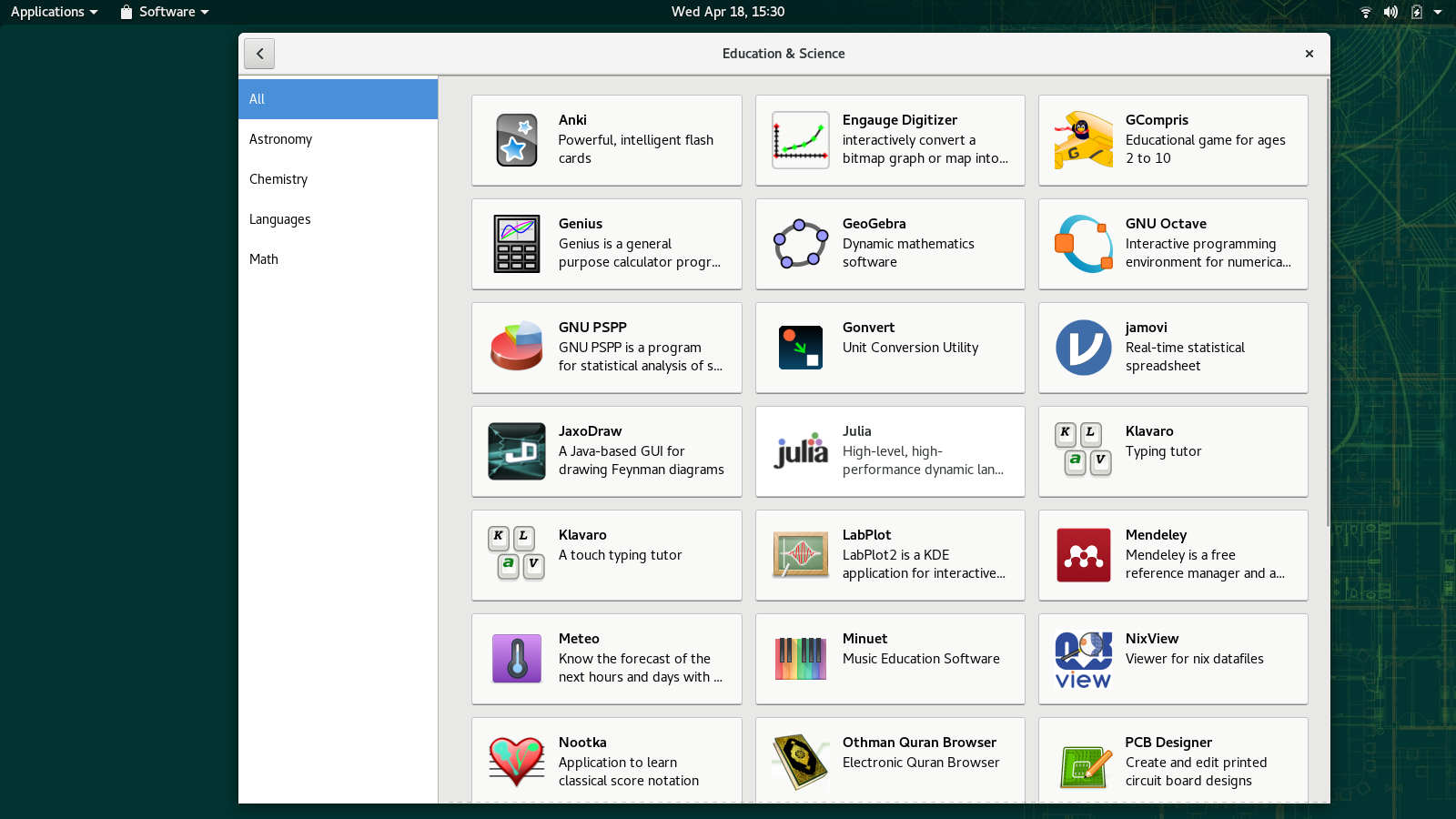The width and height of the screenshot is (1456, 819).
Task: Open the system status menu arrow
Action: click(1438, 12)
